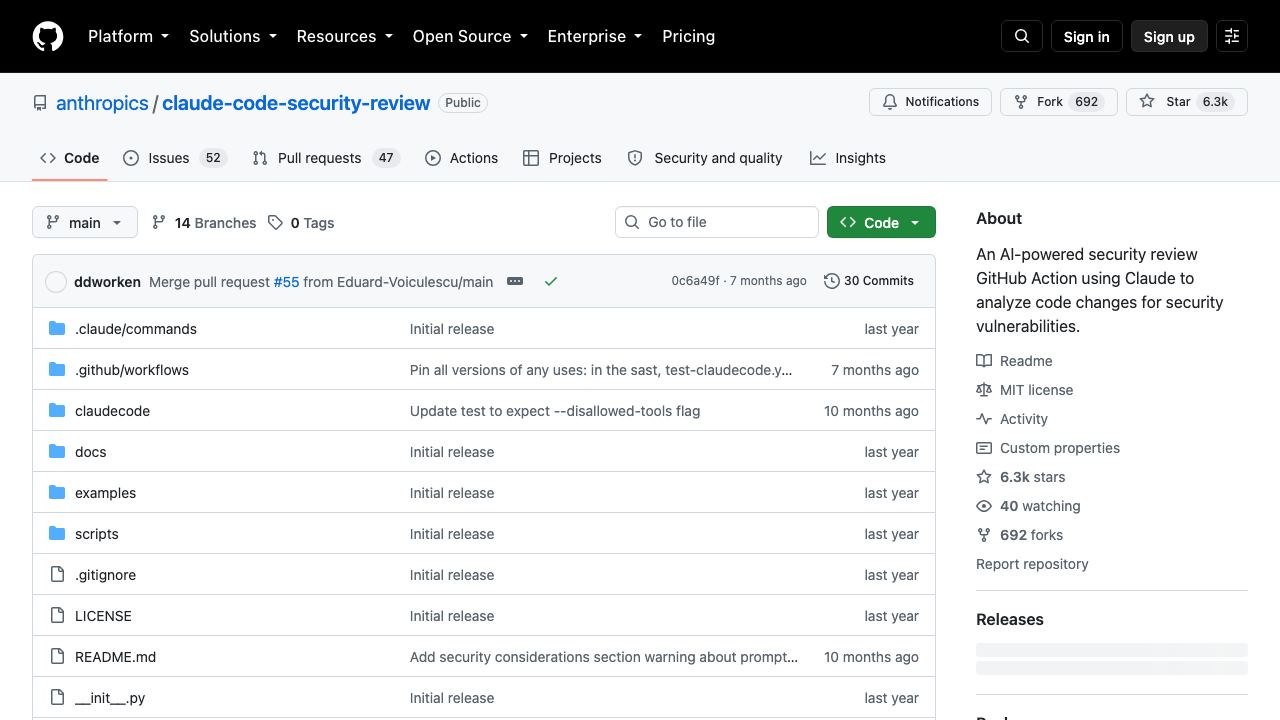Open the search magnifier in the header
This screenshot has height=720, width=1280.
1022,36
